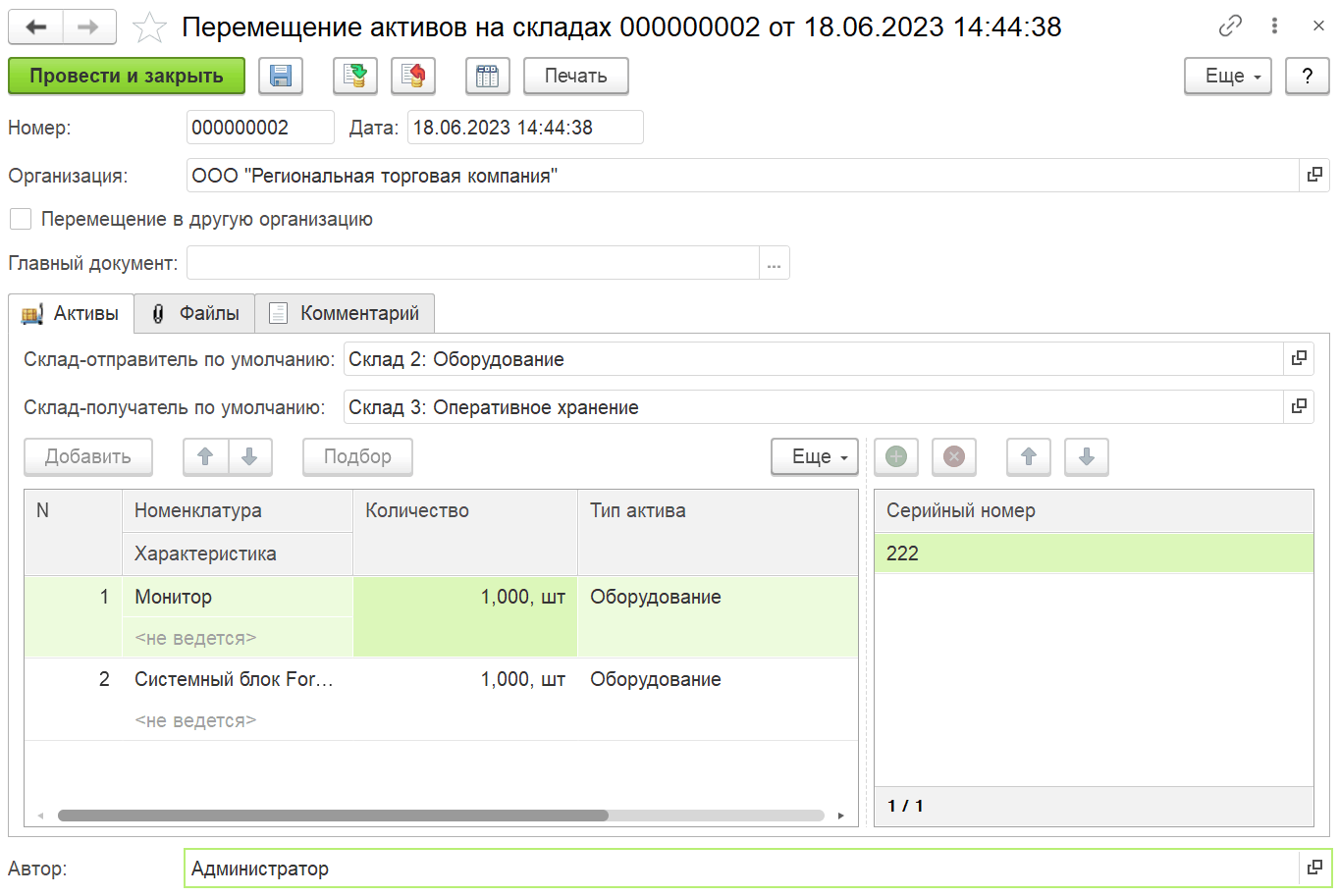
Task: Switch to the 'Комментарий' tab
Action: click(345, 313)
